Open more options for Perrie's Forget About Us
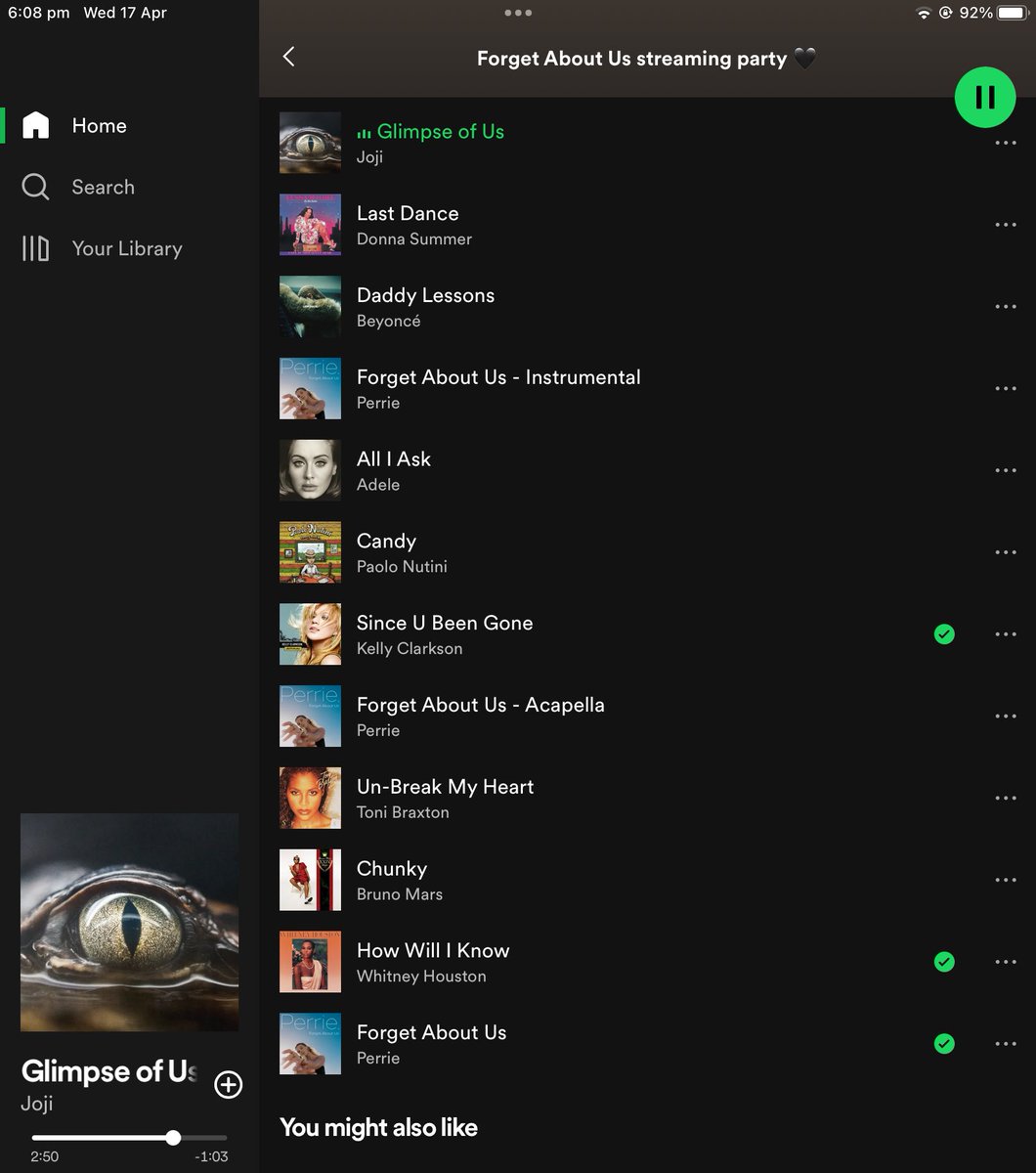The height and width of the screenshot is (1173, 1036). [1006, 1044]
